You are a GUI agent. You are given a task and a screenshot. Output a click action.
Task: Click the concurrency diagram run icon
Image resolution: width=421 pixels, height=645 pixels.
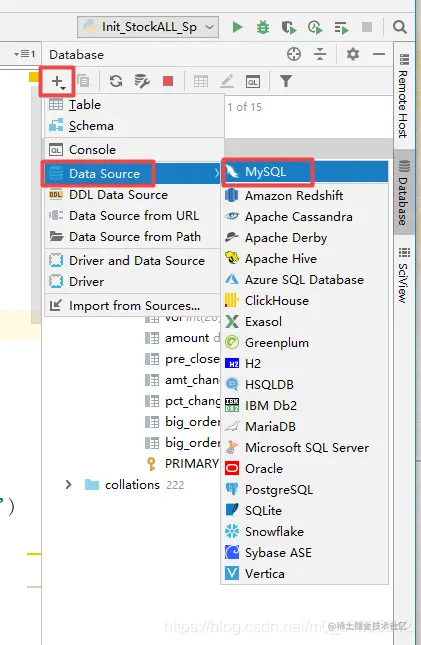pos(341,27)
